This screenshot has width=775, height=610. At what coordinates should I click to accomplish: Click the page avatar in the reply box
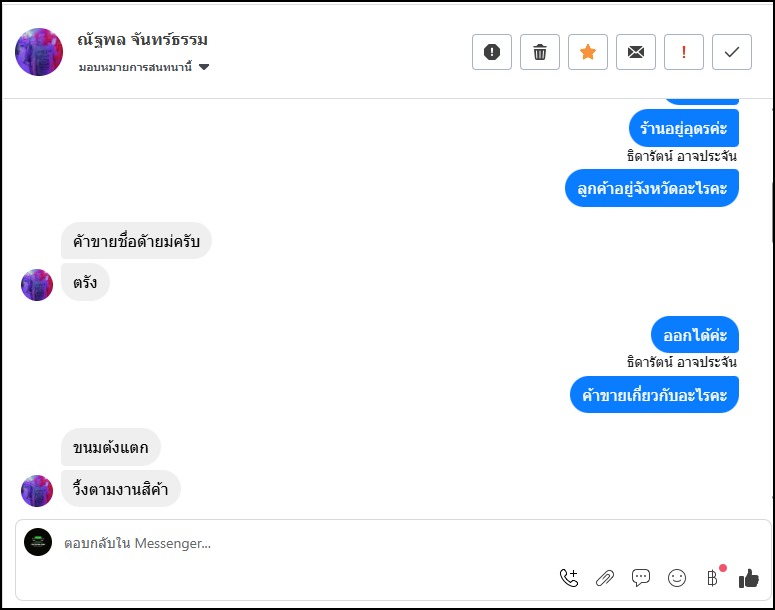(38, 542)
